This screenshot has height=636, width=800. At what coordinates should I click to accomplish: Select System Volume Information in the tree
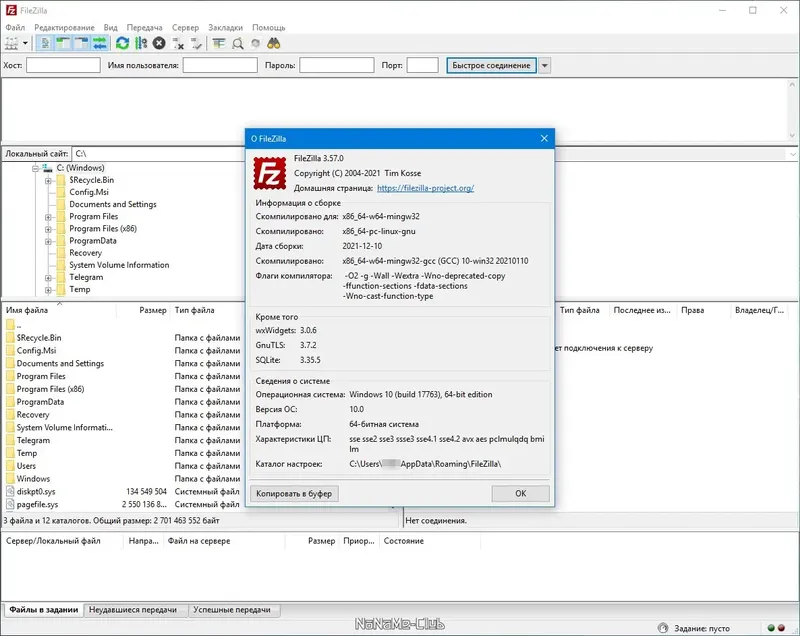tap(119, 265)
